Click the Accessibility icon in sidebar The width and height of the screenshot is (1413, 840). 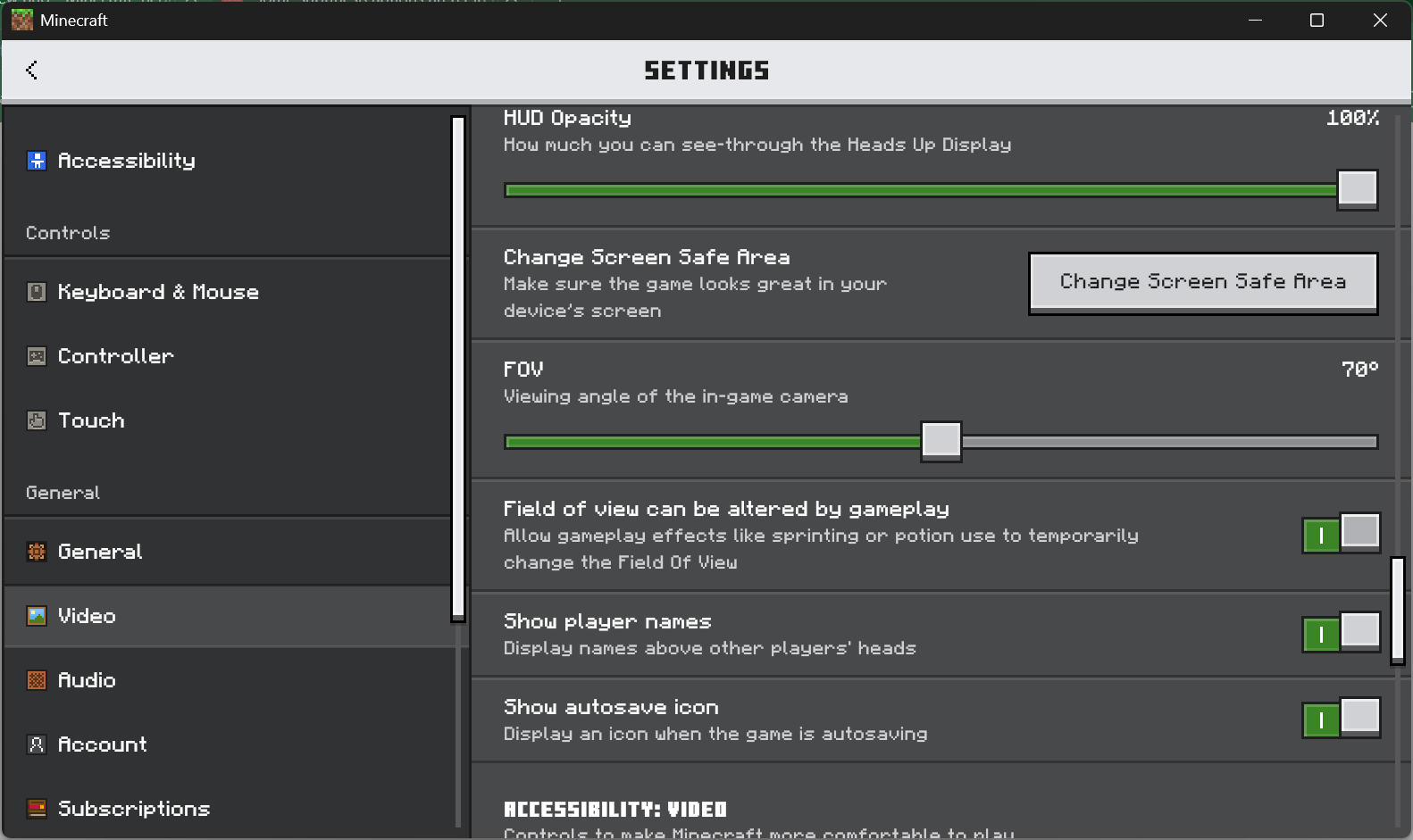(x=37, y=161)
